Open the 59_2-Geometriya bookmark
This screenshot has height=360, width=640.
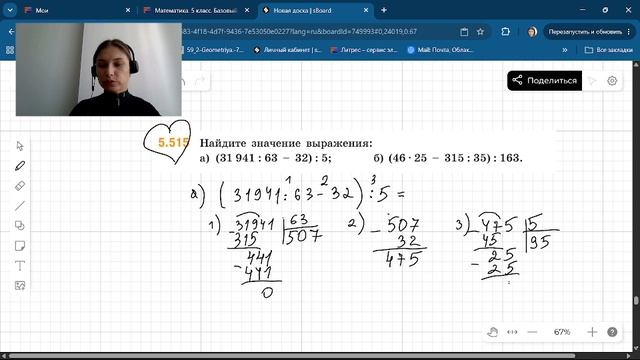pyautogui.click(x=214, y=50)
